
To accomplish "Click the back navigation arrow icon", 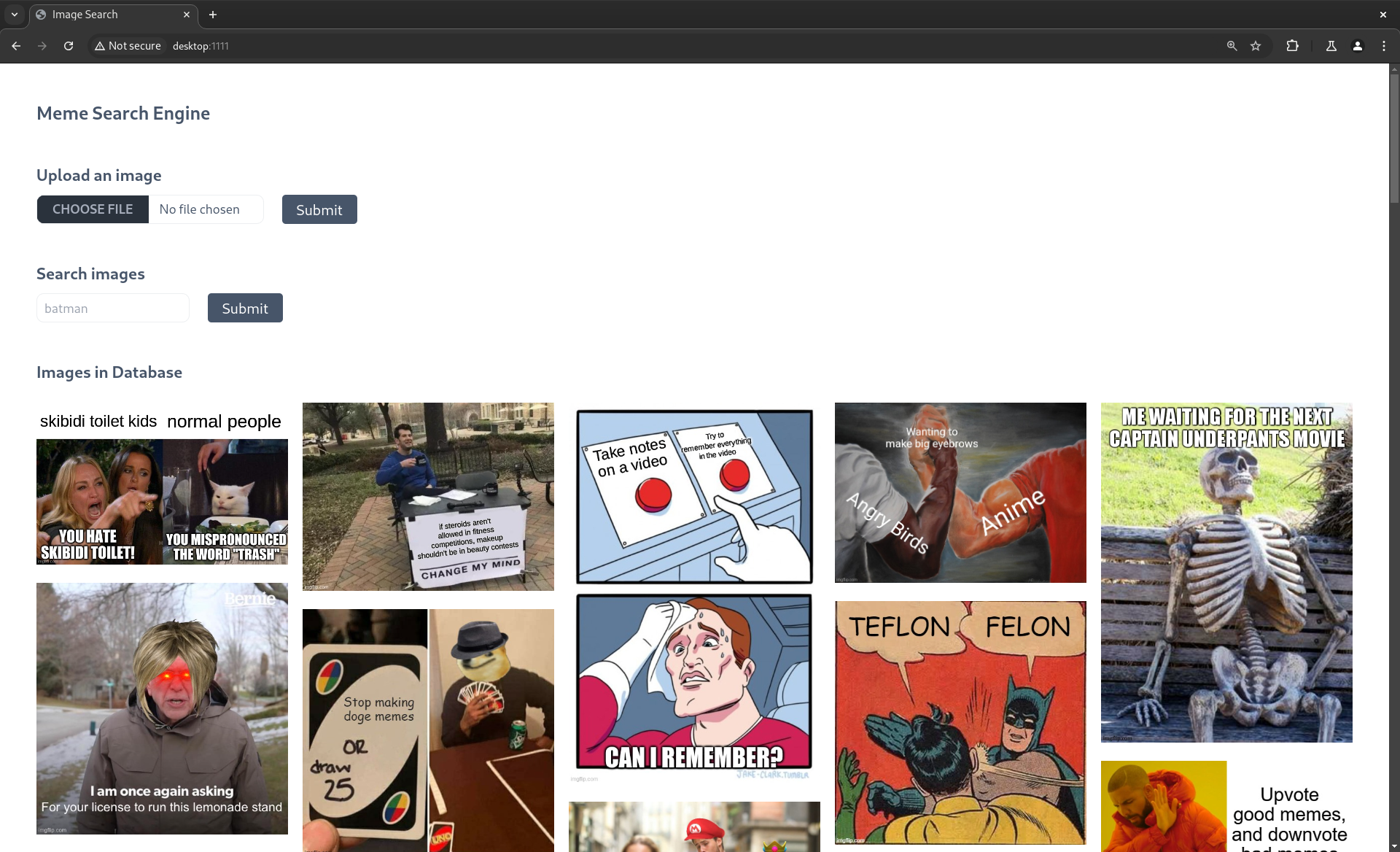I will pyautogui.click(x=17, y=46).
